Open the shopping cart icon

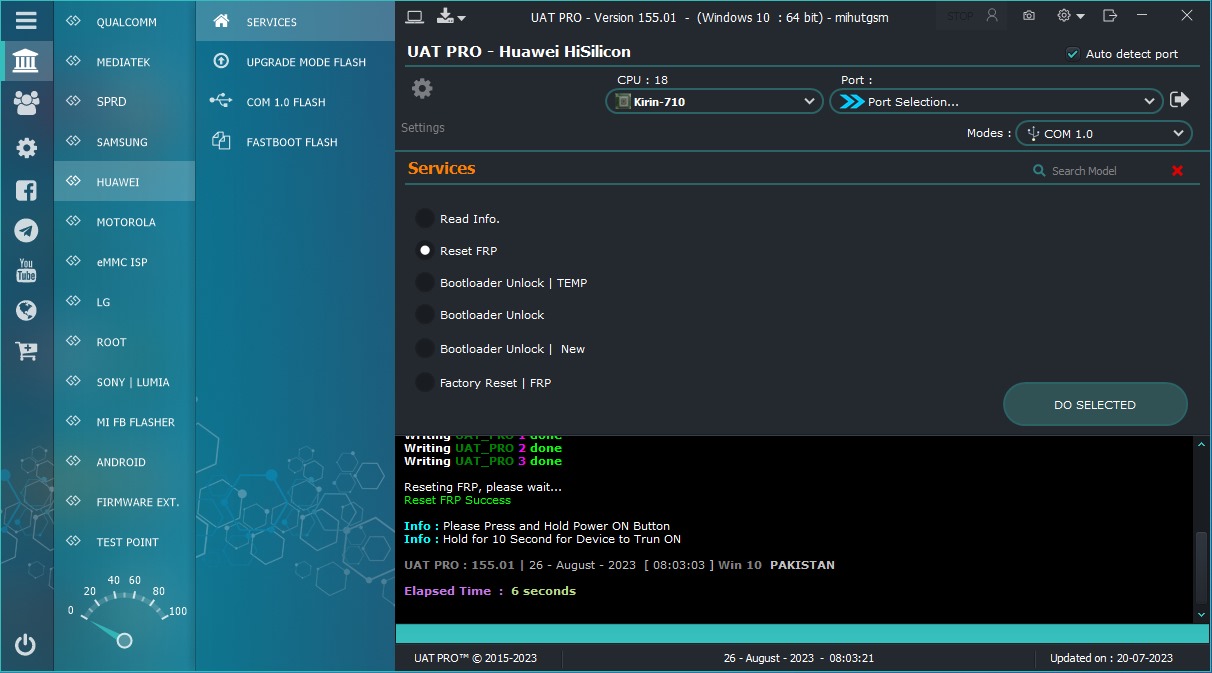(x=26, y=351)
